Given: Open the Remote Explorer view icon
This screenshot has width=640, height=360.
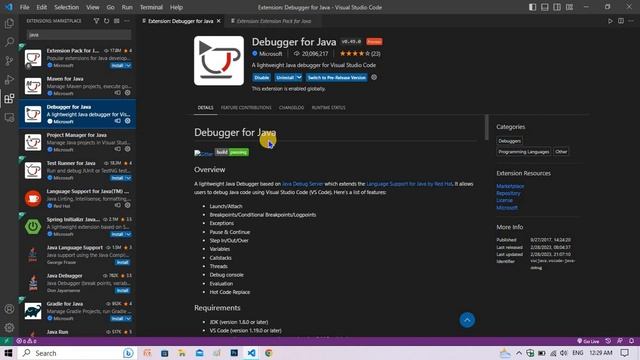Looking at the screenshot, I should pyautogui.click(x=9, y=118).
